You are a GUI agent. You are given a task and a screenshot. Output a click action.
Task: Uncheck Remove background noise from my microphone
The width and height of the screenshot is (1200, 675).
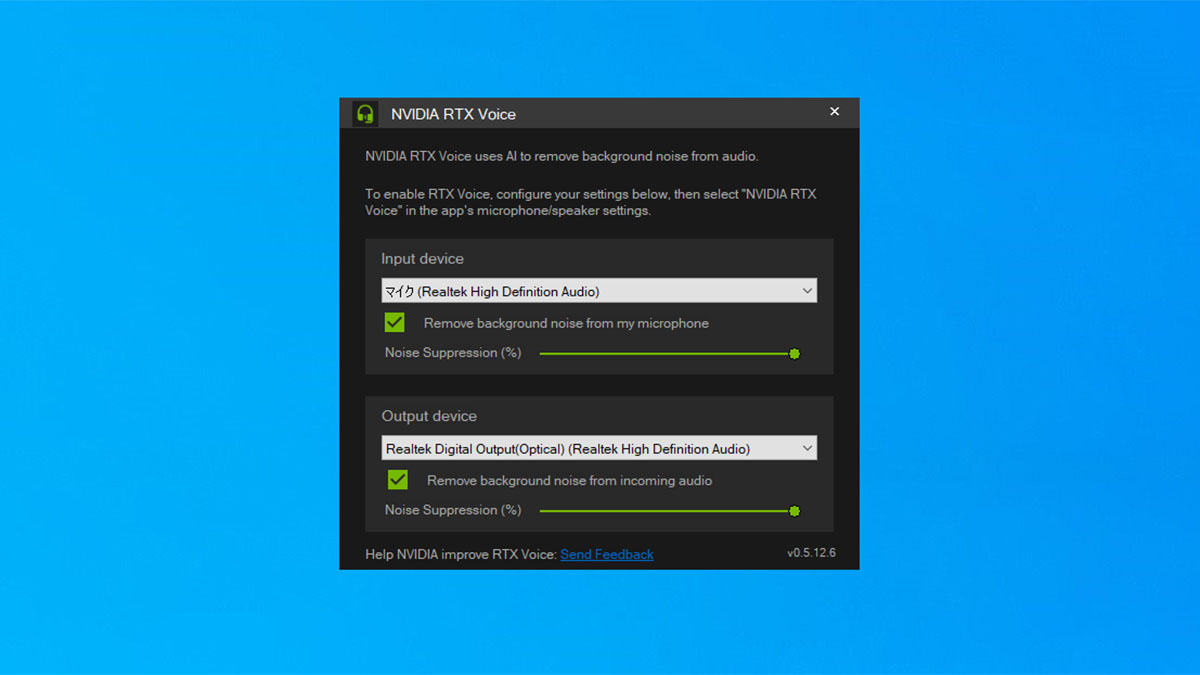395,322
